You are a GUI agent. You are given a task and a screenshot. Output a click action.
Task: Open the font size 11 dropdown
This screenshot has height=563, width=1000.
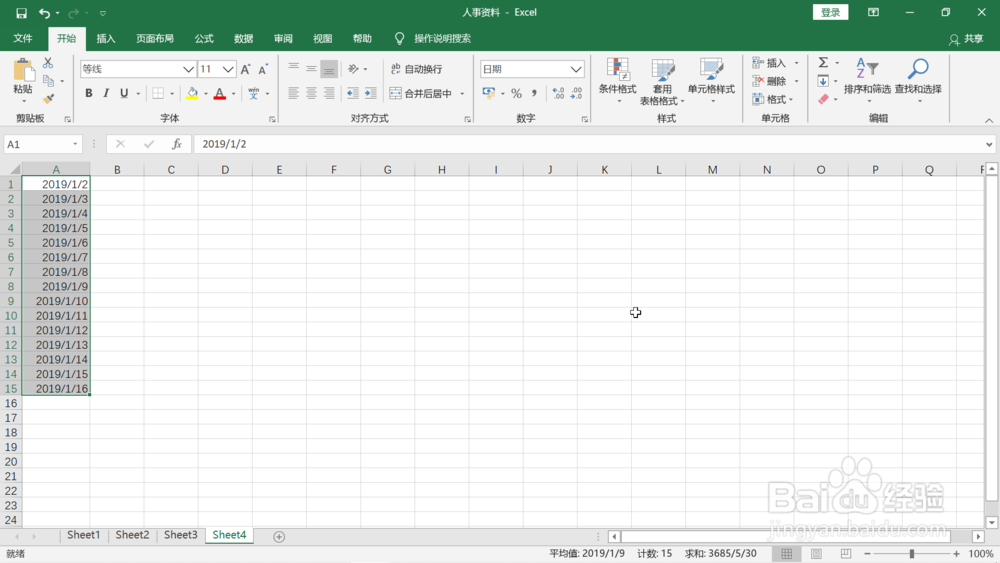pos(228,69)
